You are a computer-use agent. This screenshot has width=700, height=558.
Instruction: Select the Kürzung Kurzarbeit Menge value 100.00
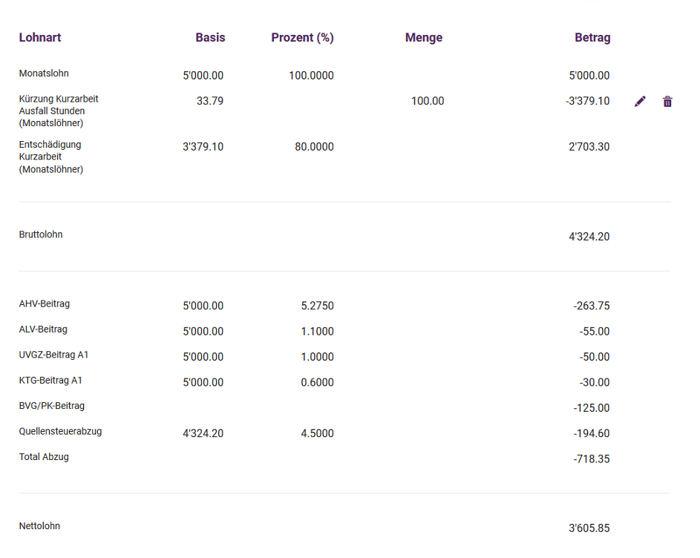[428, 101]
